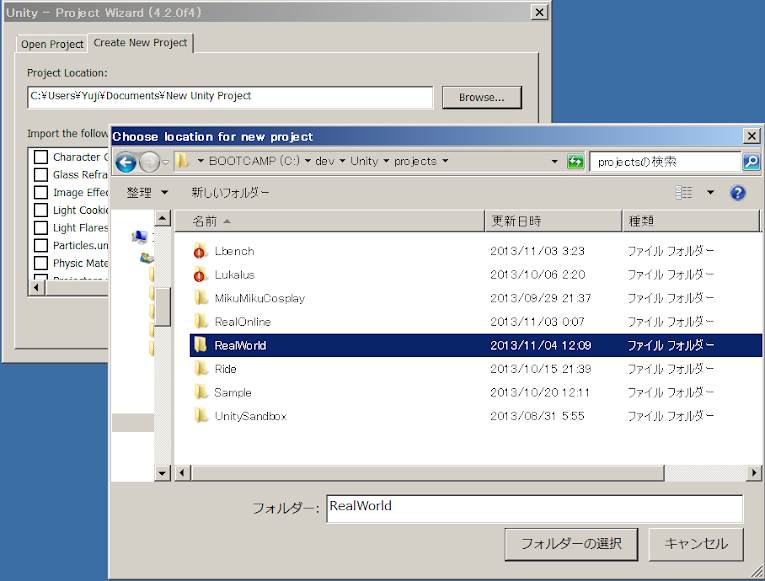
Task: Click the MikuMikuCosplay folder icon
Action: click(x=201, y=298)
